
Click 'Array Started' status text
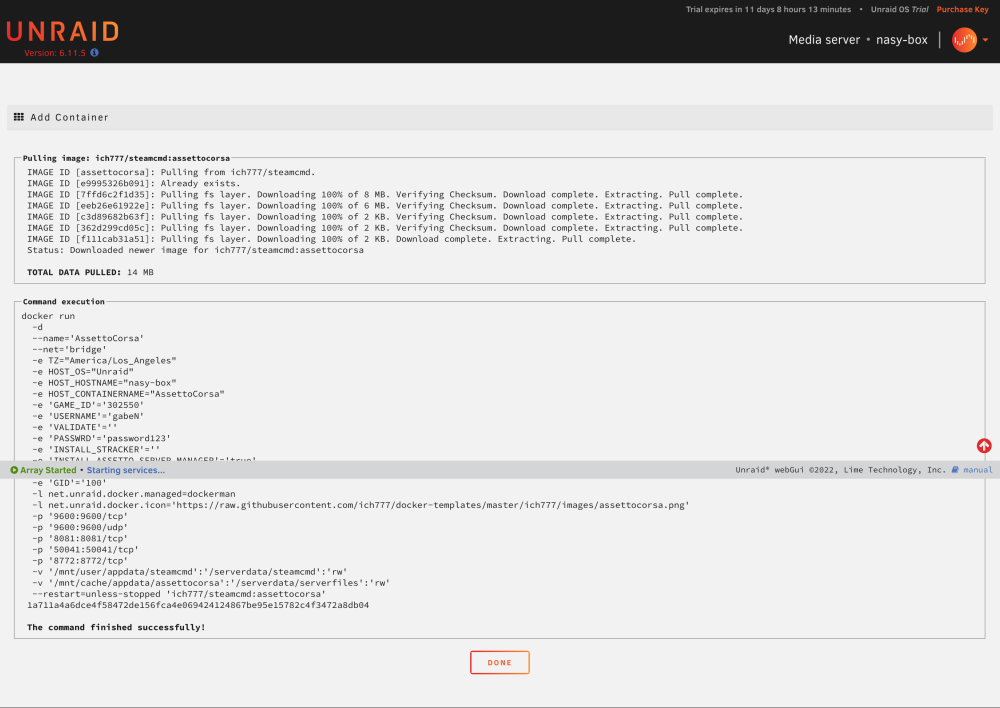pyautogui.click(x=48, y=470)
